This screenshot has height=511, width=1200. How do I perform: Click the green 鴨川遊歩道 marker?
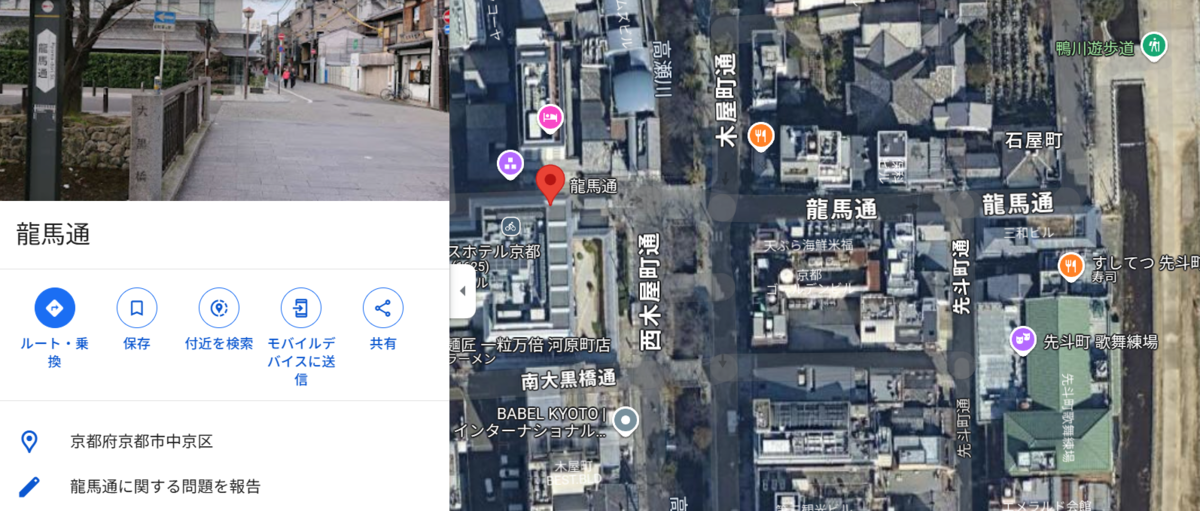coord(1155,46)
